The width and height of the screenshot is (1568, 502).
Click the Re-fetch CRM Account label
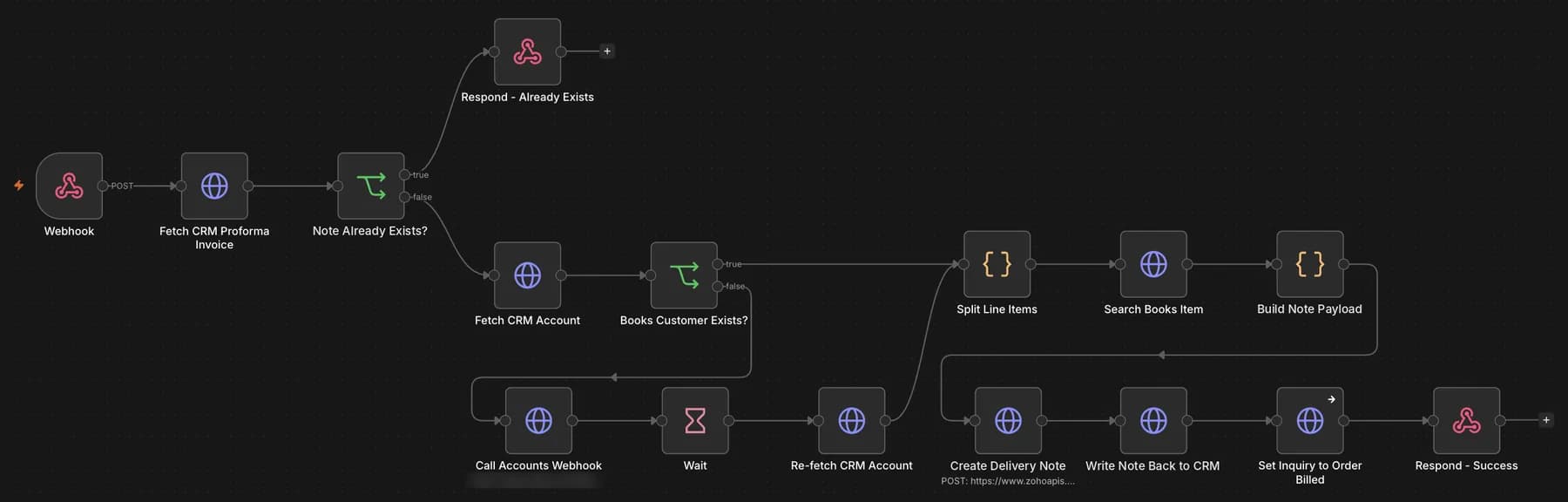(851, 465)
